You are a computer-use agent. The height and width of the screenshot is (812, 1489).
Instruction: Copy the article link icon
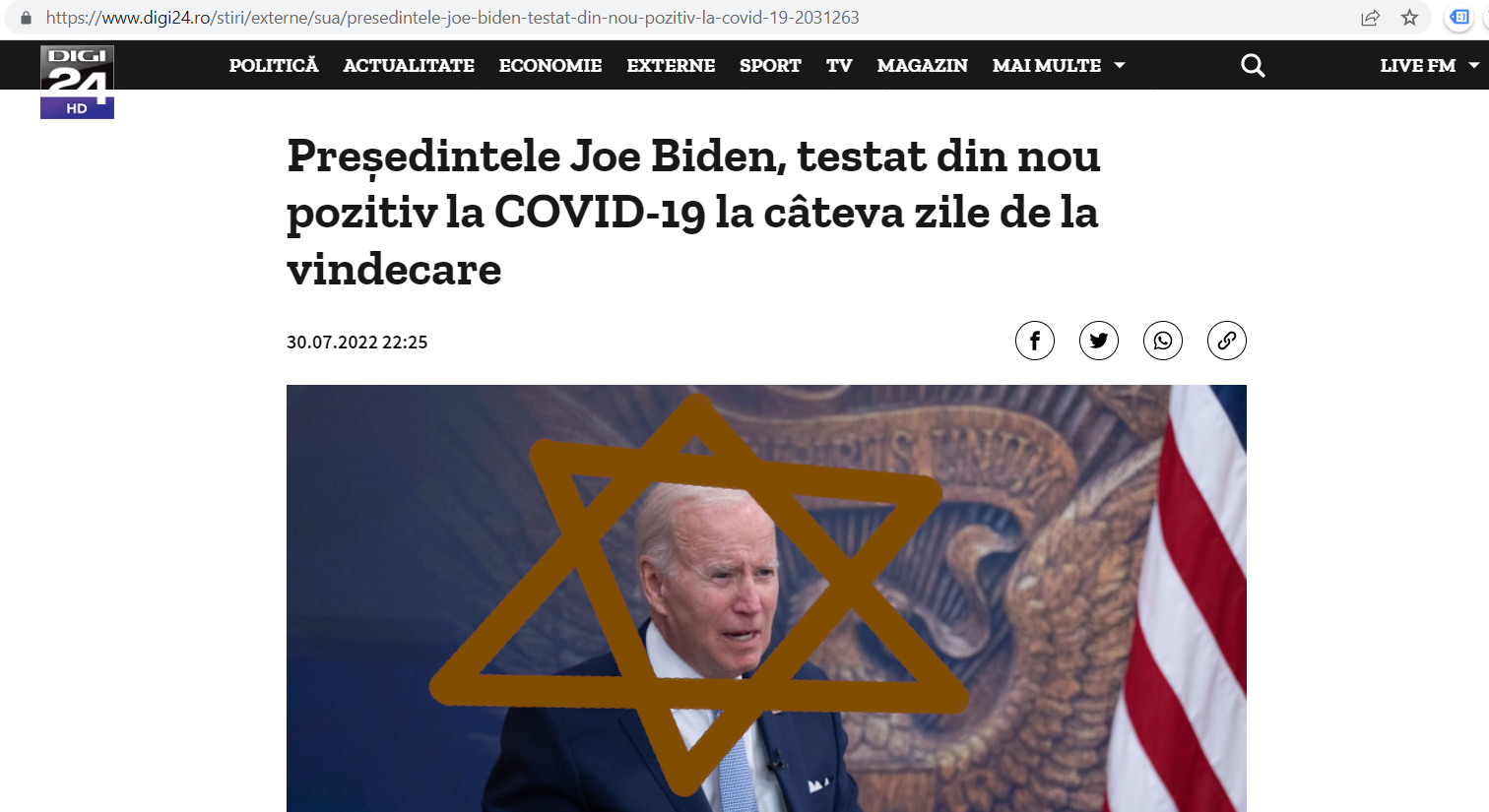[1226, 341]
